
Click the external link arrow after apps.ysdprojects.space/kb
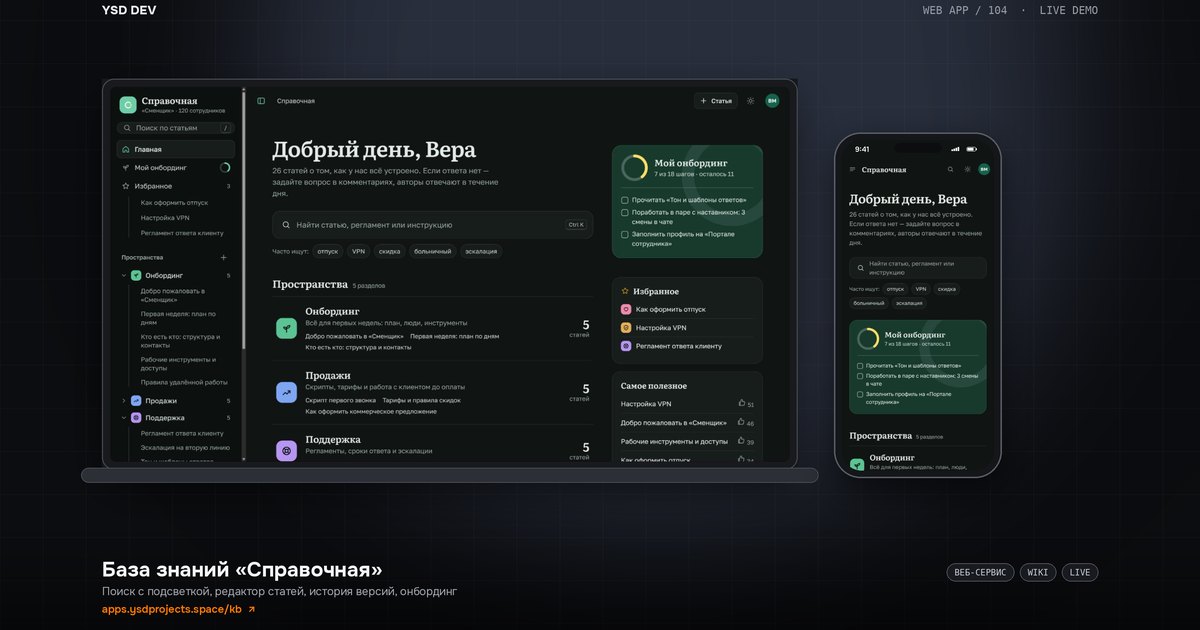[x=251, y=609]
